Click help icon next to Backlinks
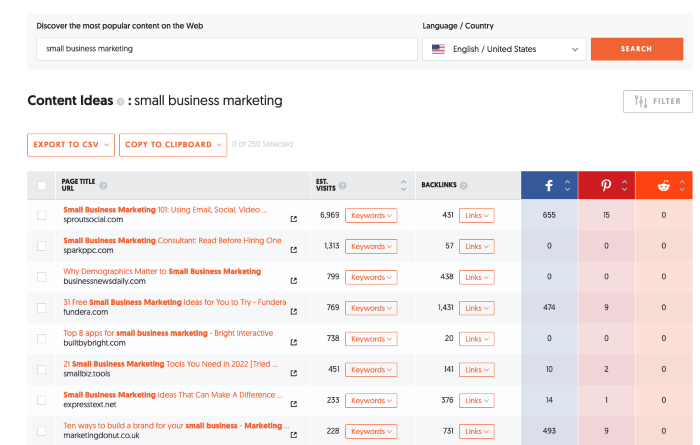The height and width of the screenshot is (445, 700). coord(463,186)
